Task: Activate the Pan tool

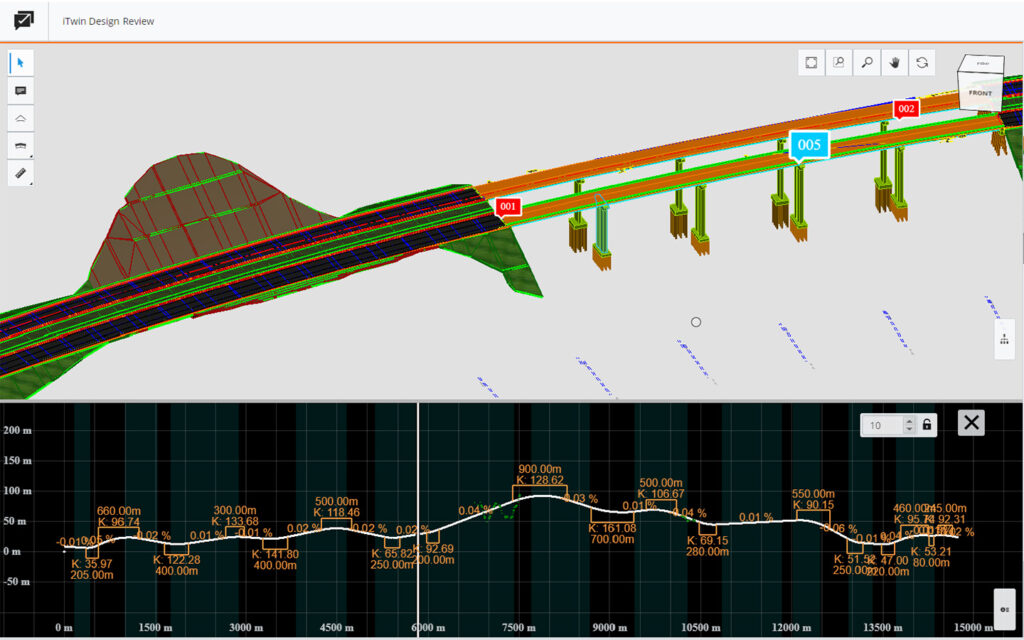Action: pyautogui.click(x=893, y=61)
